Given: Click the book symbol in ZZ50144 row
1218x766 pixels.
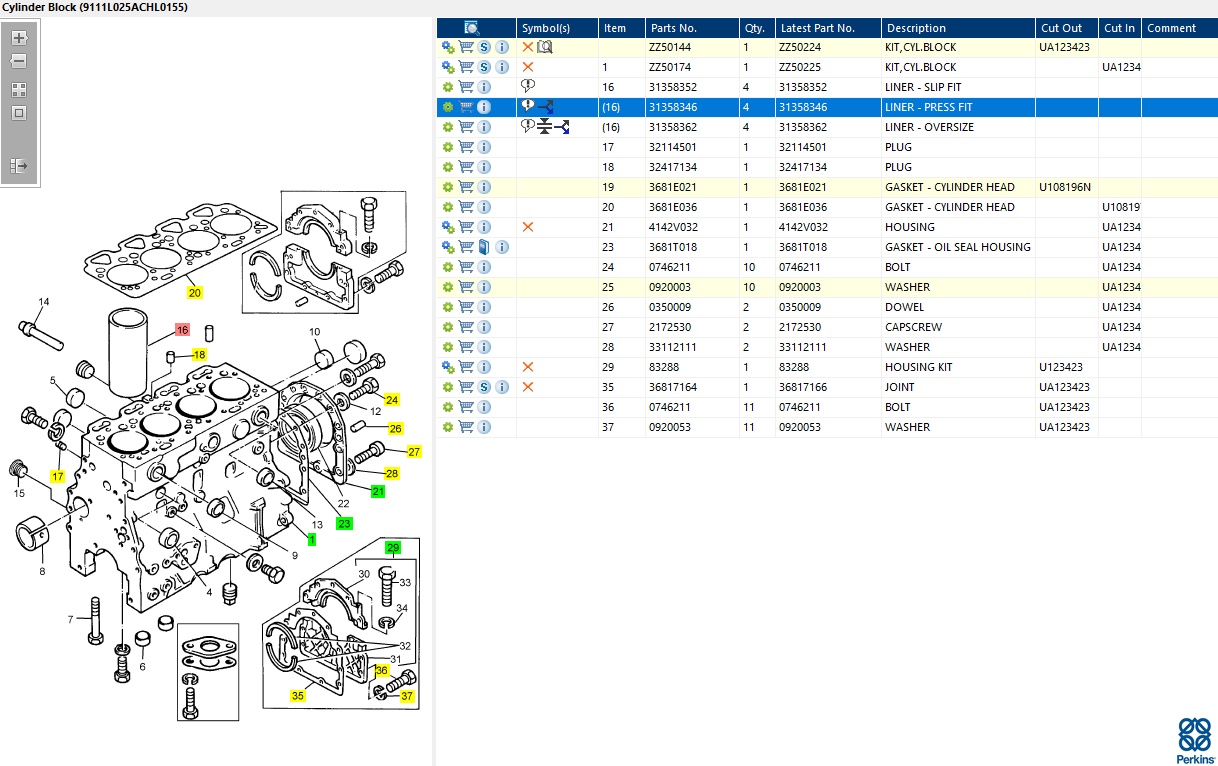Looking at the screenshot, I should pos(545,47).
